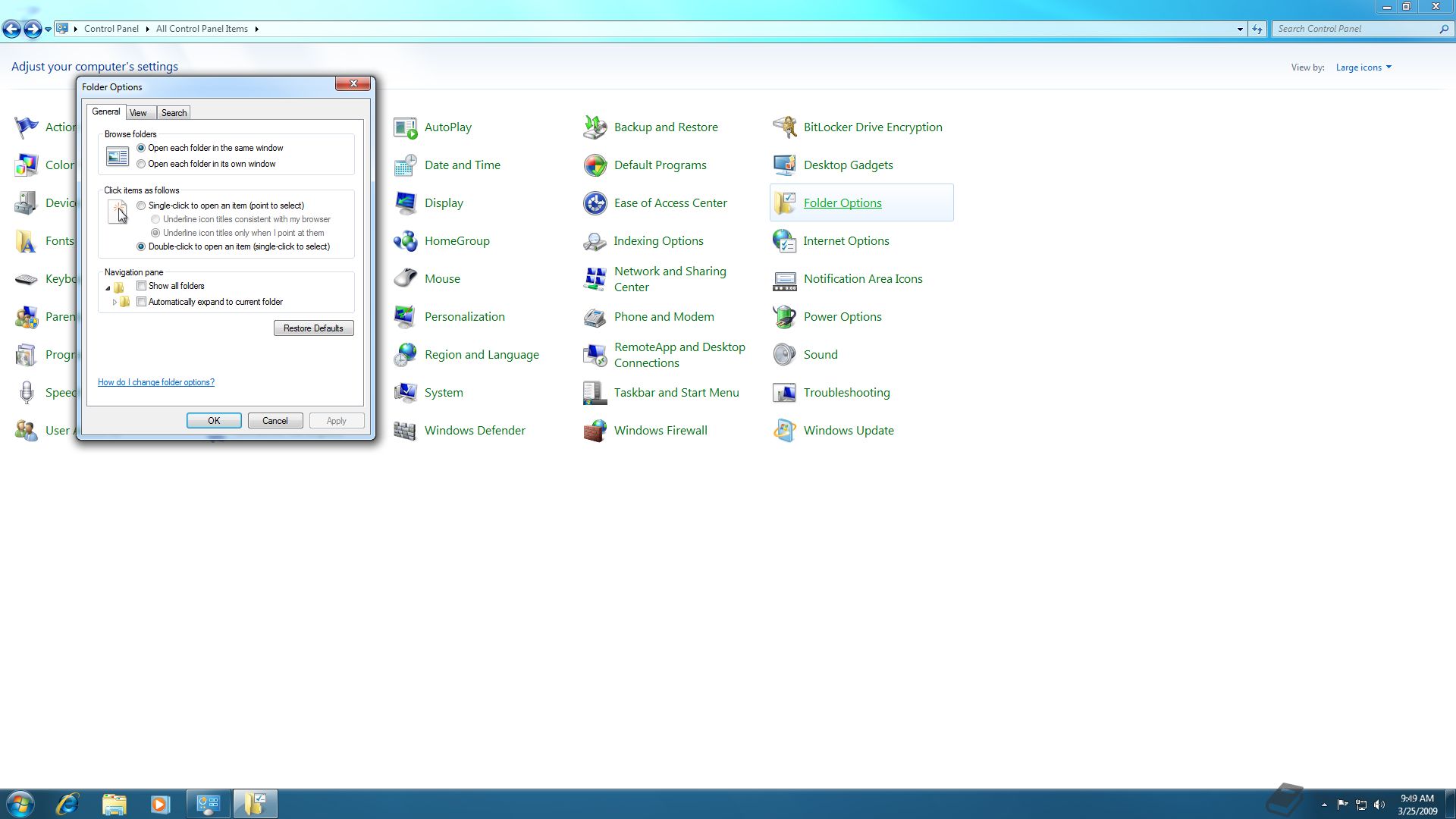Enable Show all folders checkbox

pos(141,286)
